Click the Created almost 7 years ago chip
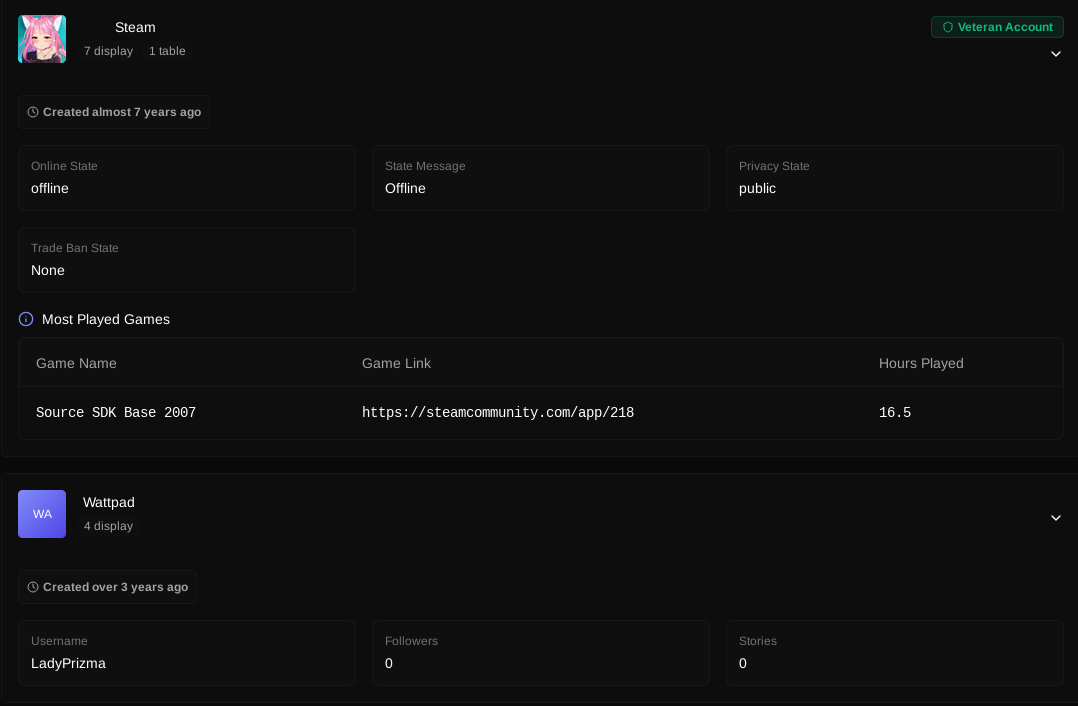This screenshot has width=1078, height=706. pos(114,112)
